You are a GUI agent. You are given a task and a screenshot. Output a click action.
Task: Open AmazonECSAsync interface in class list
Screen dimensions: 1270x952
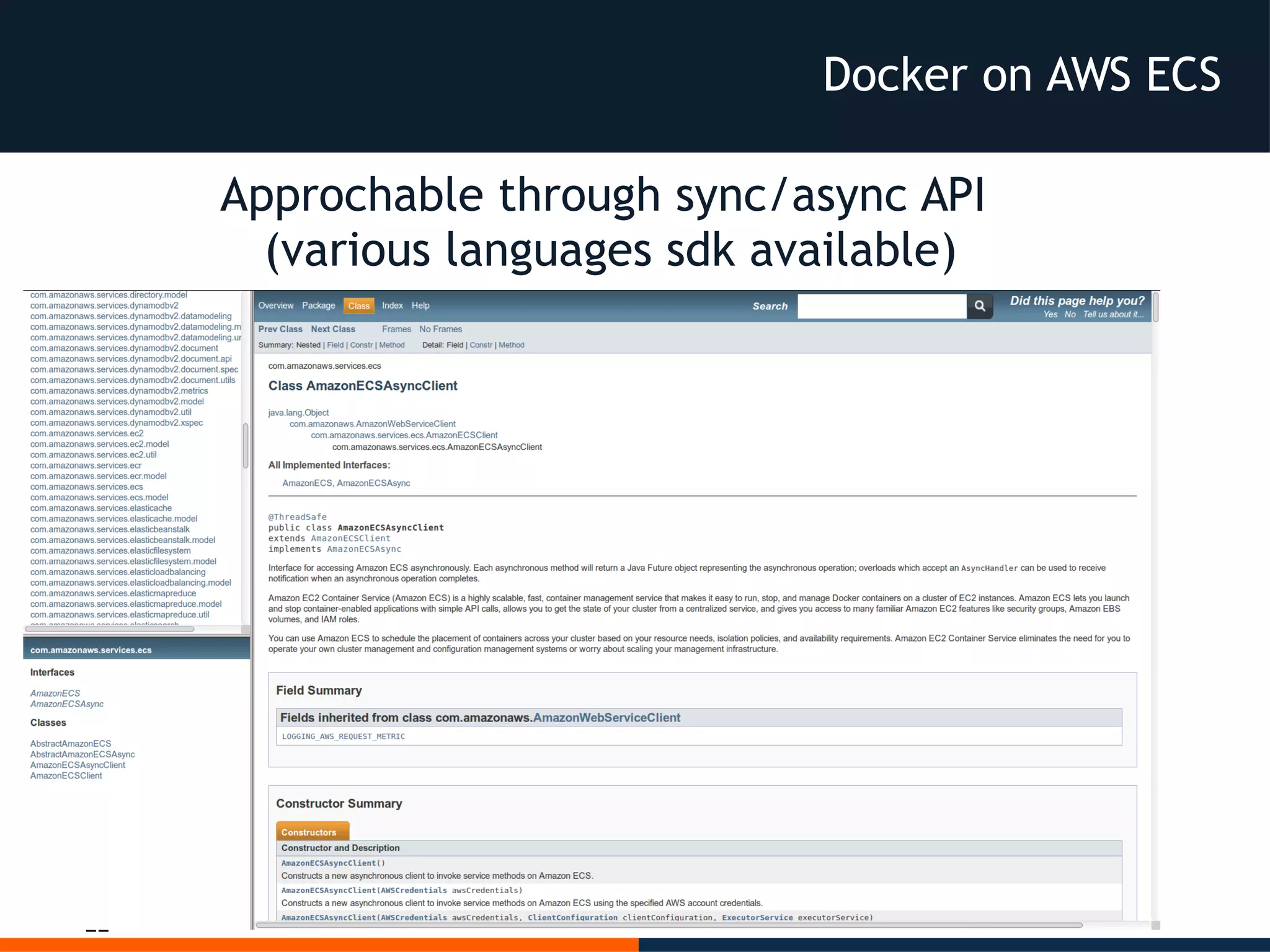pos(67,704)
